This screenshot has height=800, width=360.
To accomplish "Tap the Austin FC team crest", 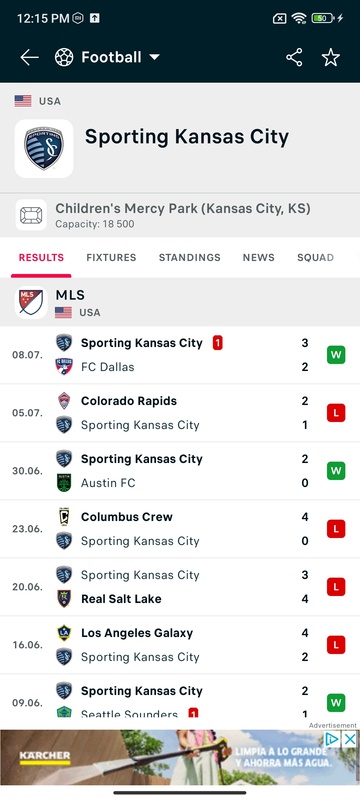I will click(x=64, y=483).
